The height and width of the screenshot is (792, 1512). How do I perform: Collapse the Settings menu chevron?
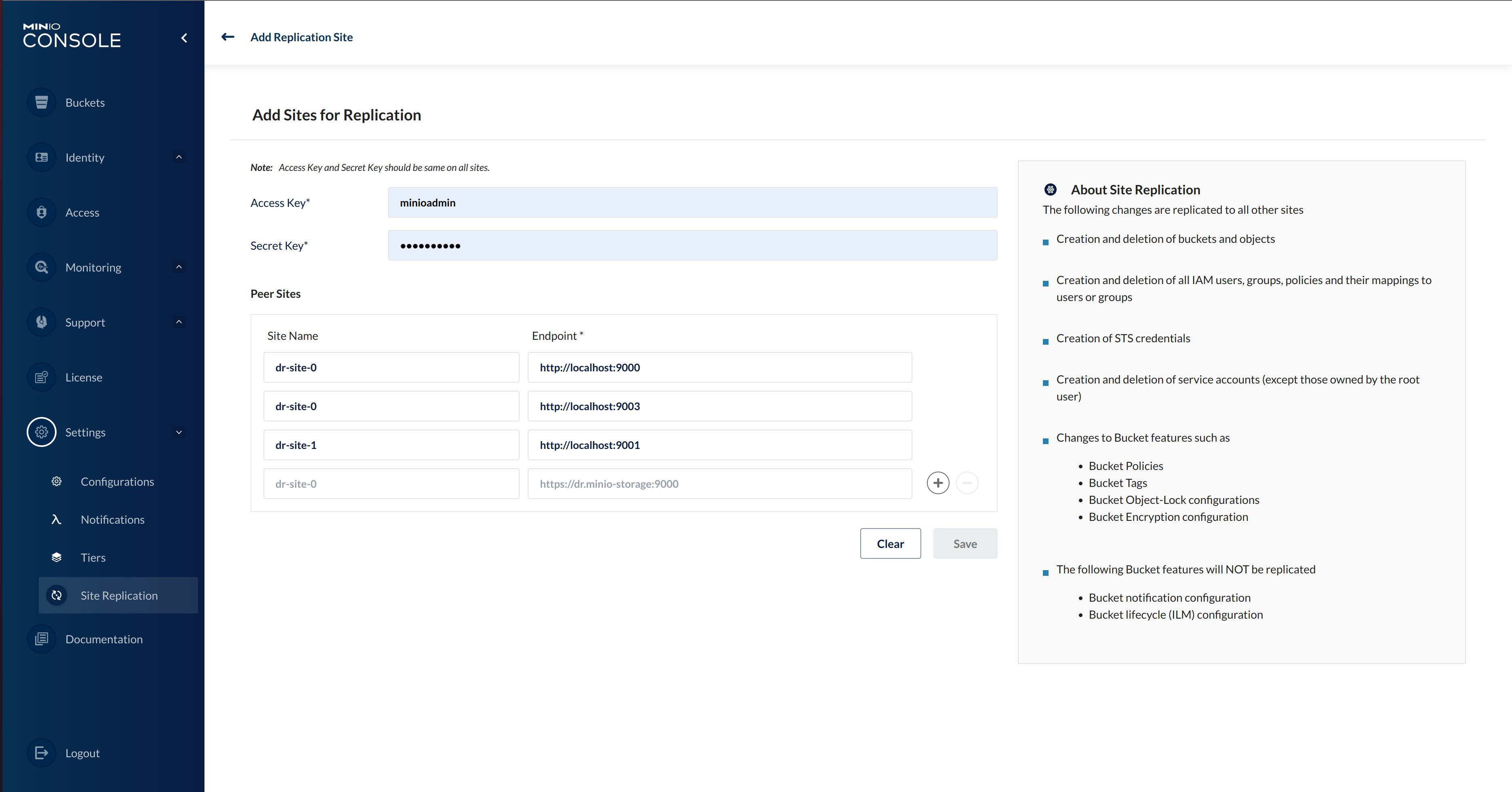179,433
